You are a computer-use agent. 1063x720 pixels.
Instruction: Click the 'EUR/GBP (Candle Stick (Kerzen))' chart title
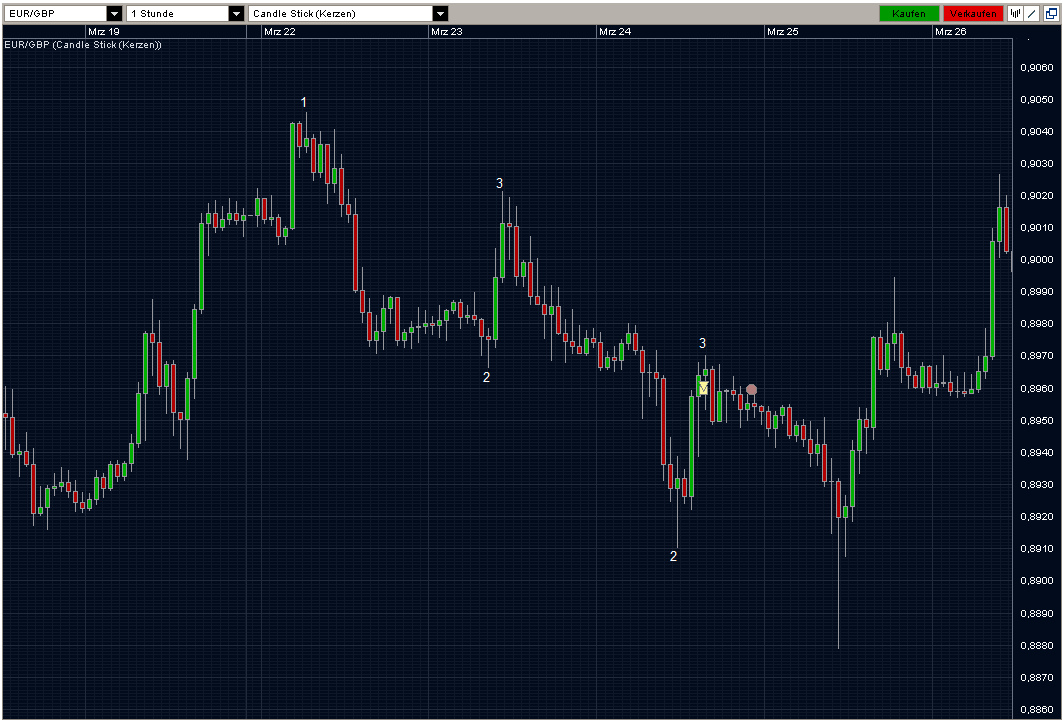[83, 45]
